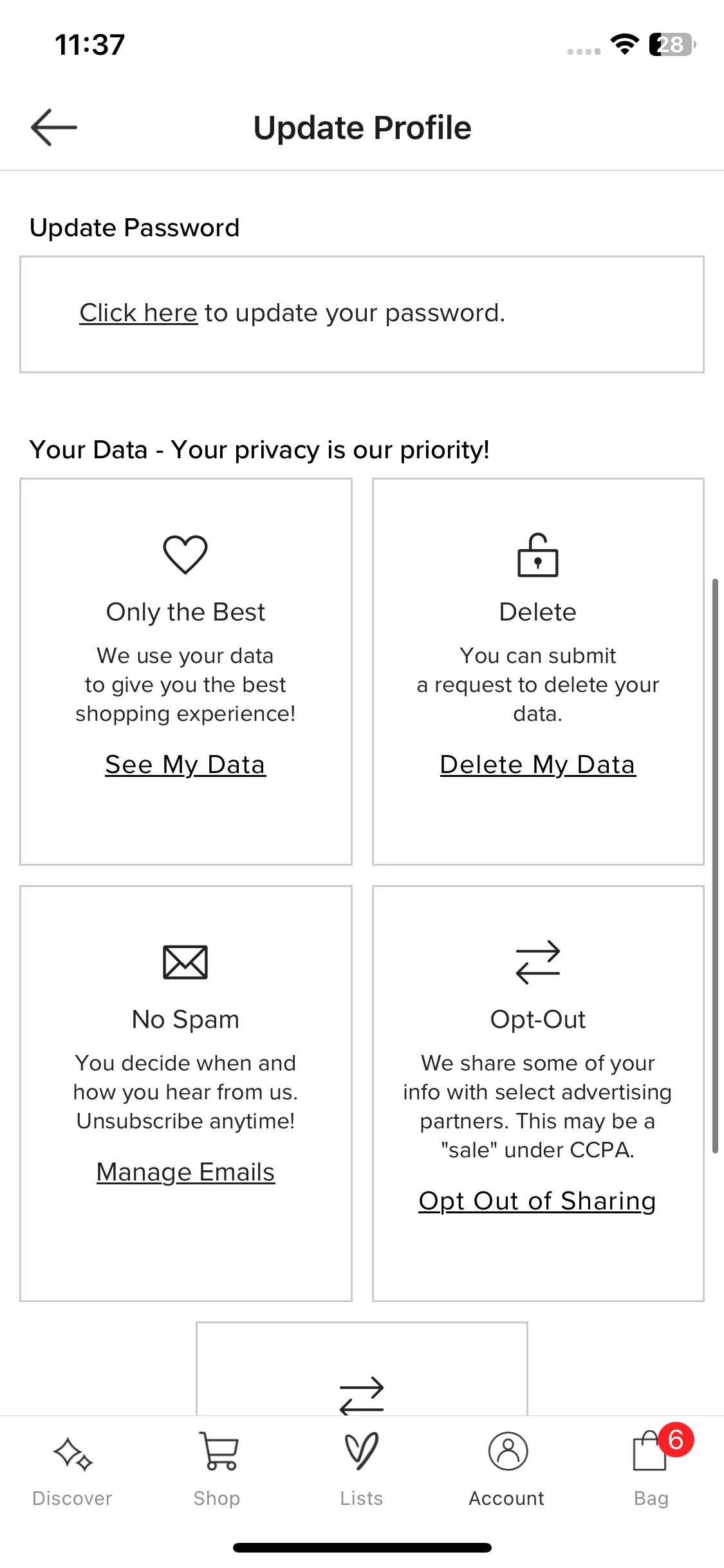Tap the swap arrows icon in Opt-Out card
This screenshot has width=724, height=1568.
(x=538, y=962)
